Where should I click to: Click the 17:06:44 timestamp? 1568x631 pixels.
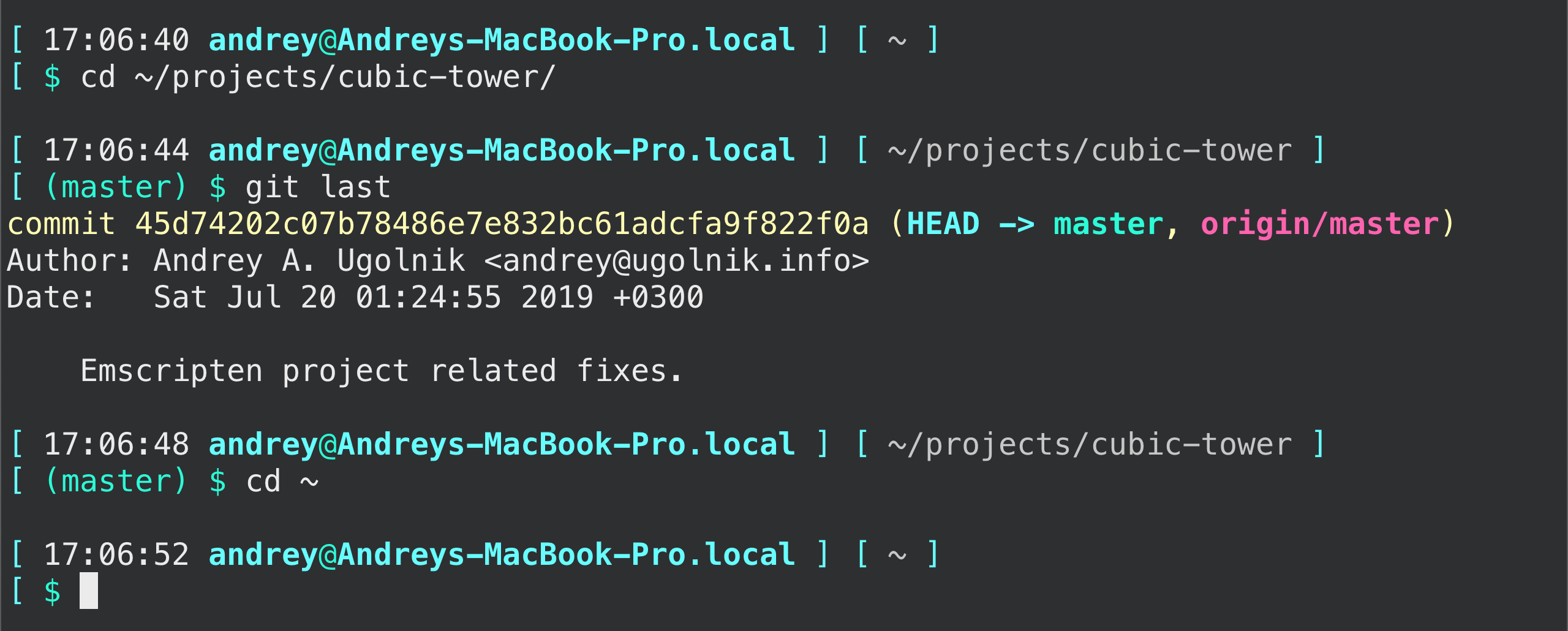pyautogui.click(x=116, y=150)
